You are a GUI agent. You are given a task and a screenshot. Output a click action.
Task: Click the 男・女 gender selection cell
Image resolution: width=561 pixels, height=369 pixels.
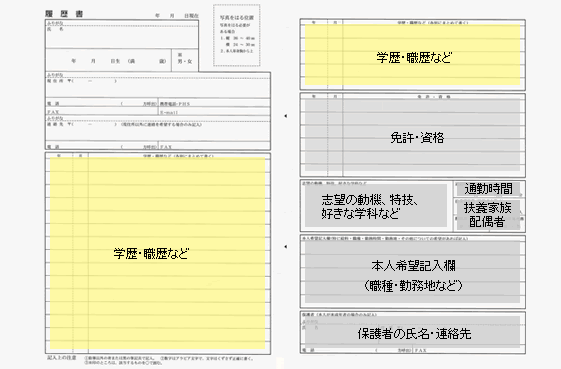point(185,60)
